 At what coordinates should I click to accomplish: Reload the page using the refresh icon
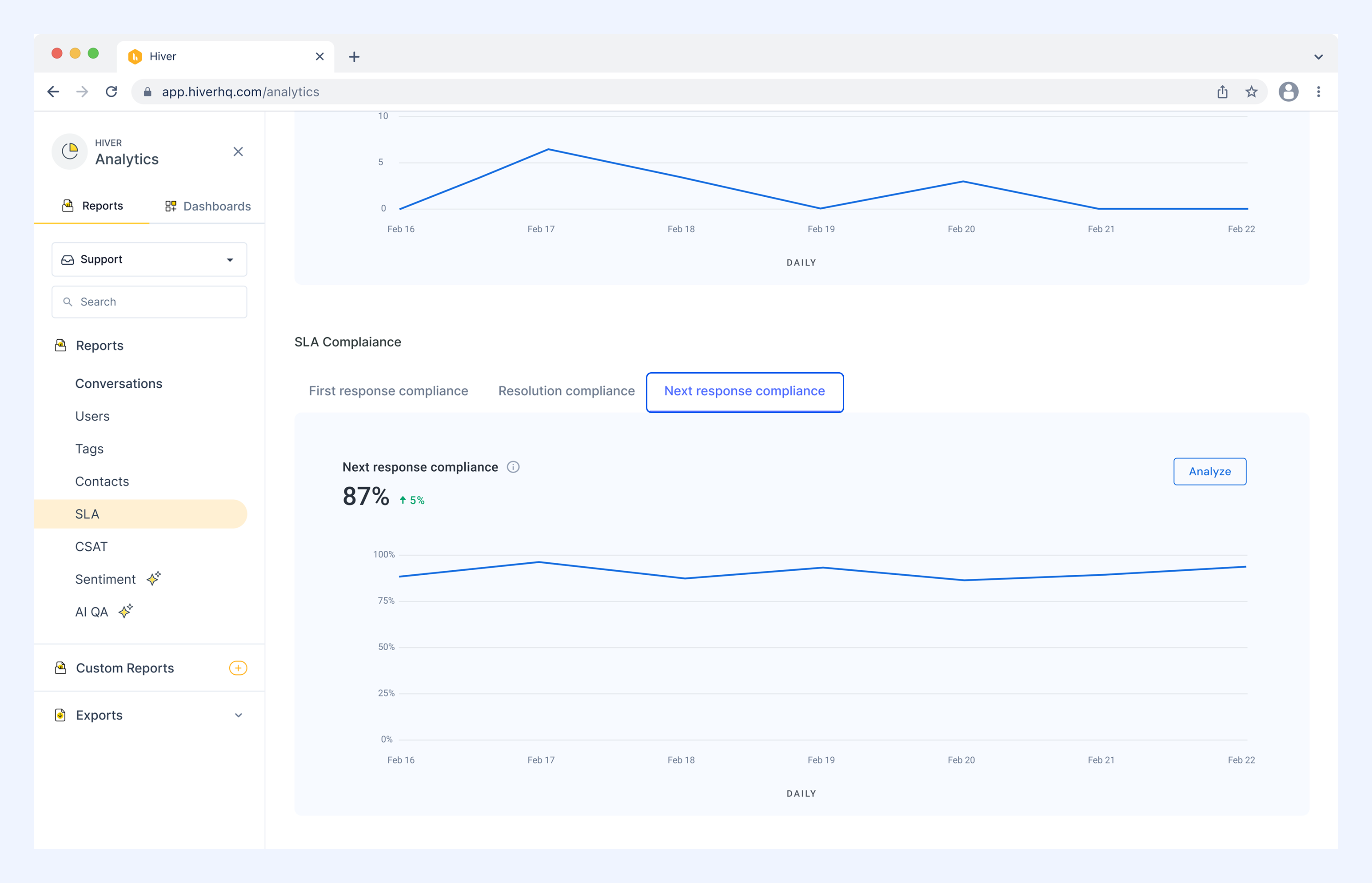(112, 92)
